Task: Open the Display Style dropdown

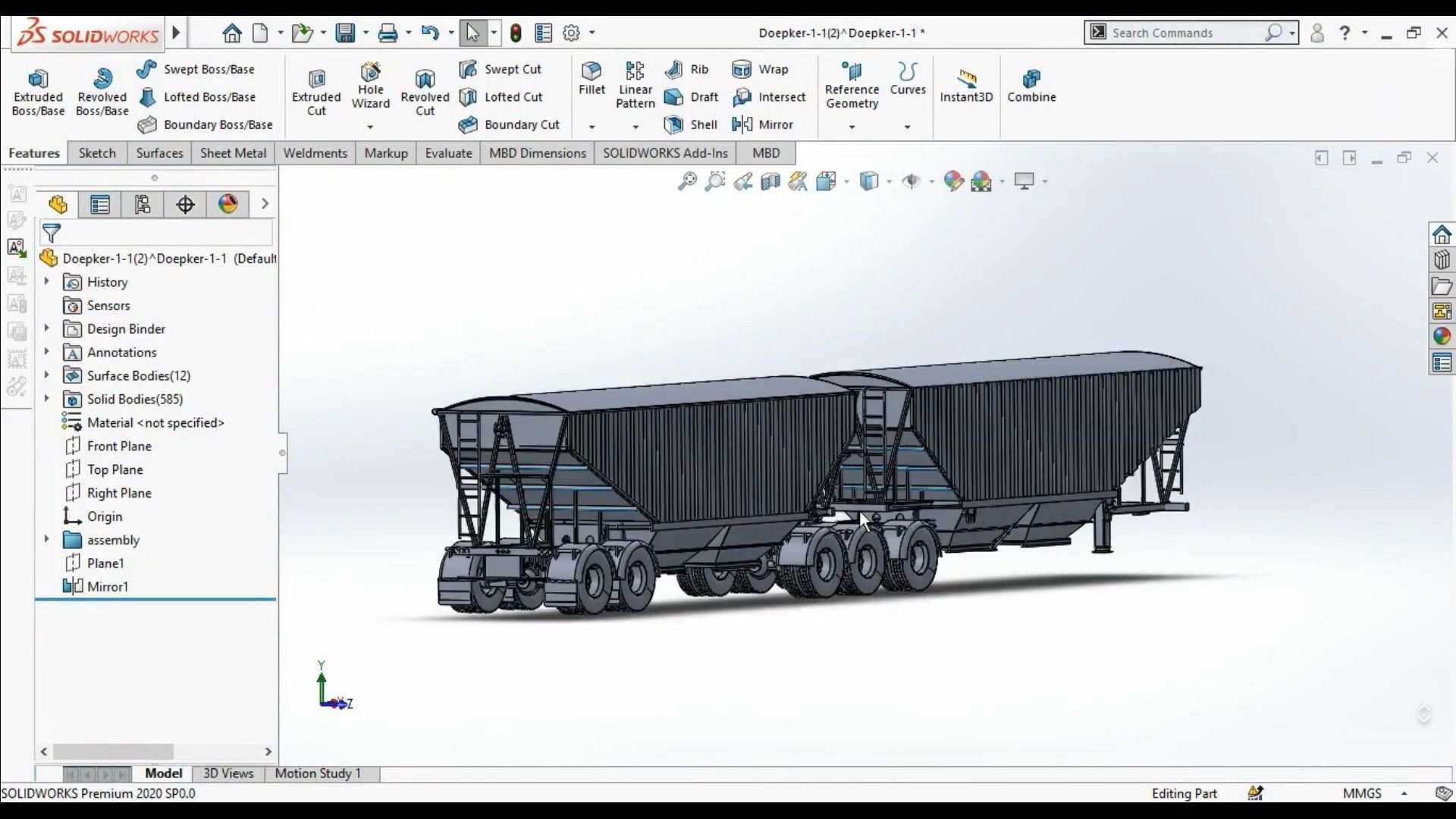Action: pyautogui.click(x=871, y=181)
